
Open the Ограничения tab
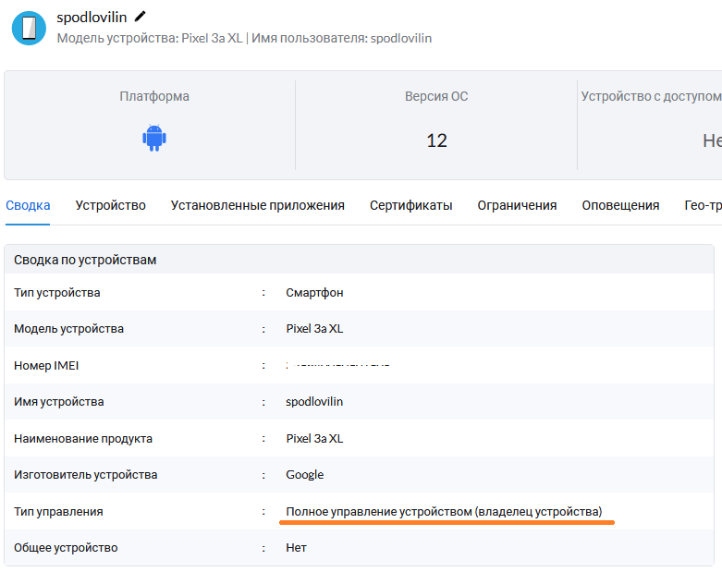point(516,205)
